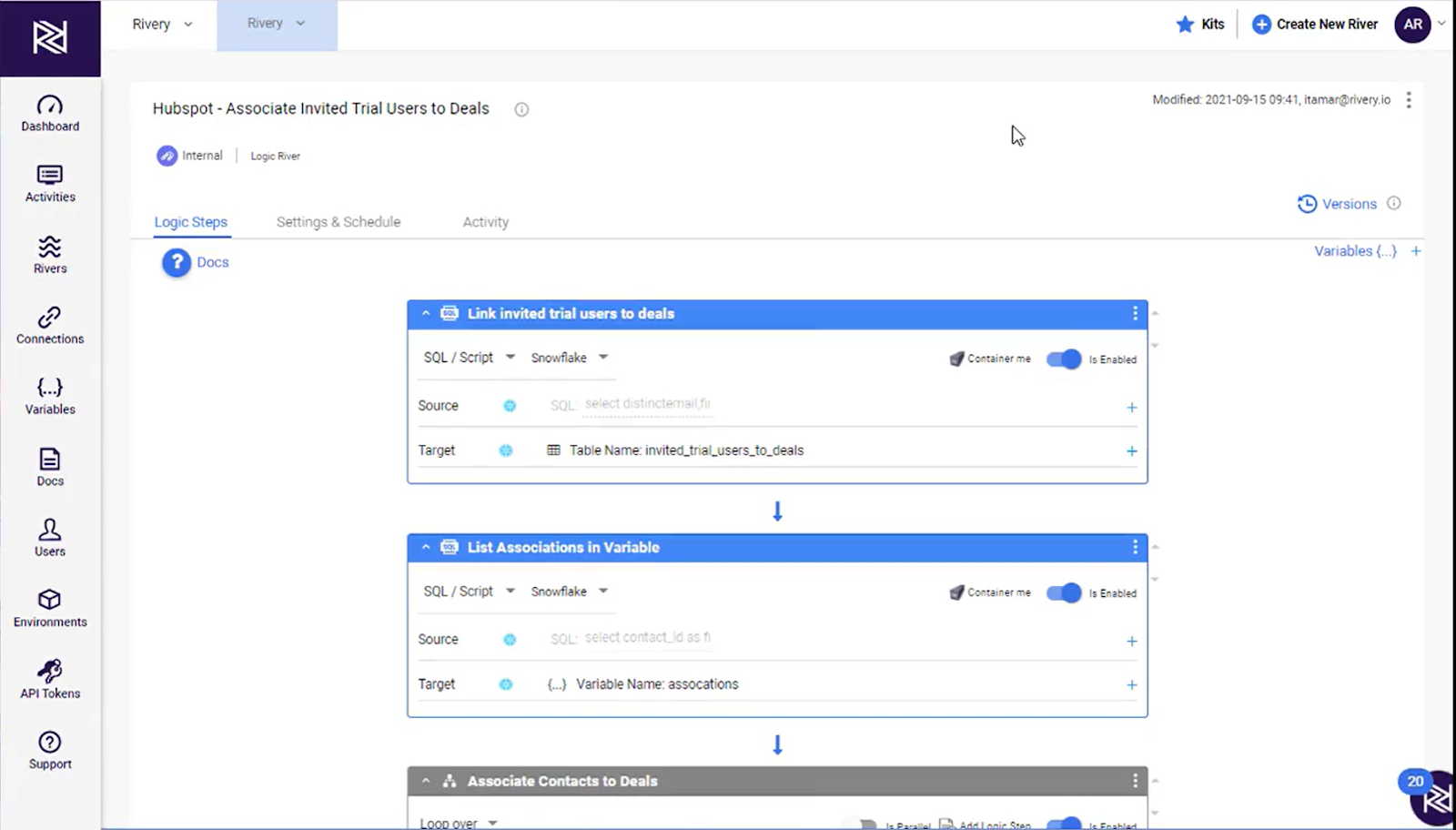The width and height of the screenshot is (1456, 830).
Task: Click the SQL query 'select contact_id' source field
Action: pos(647,638)
